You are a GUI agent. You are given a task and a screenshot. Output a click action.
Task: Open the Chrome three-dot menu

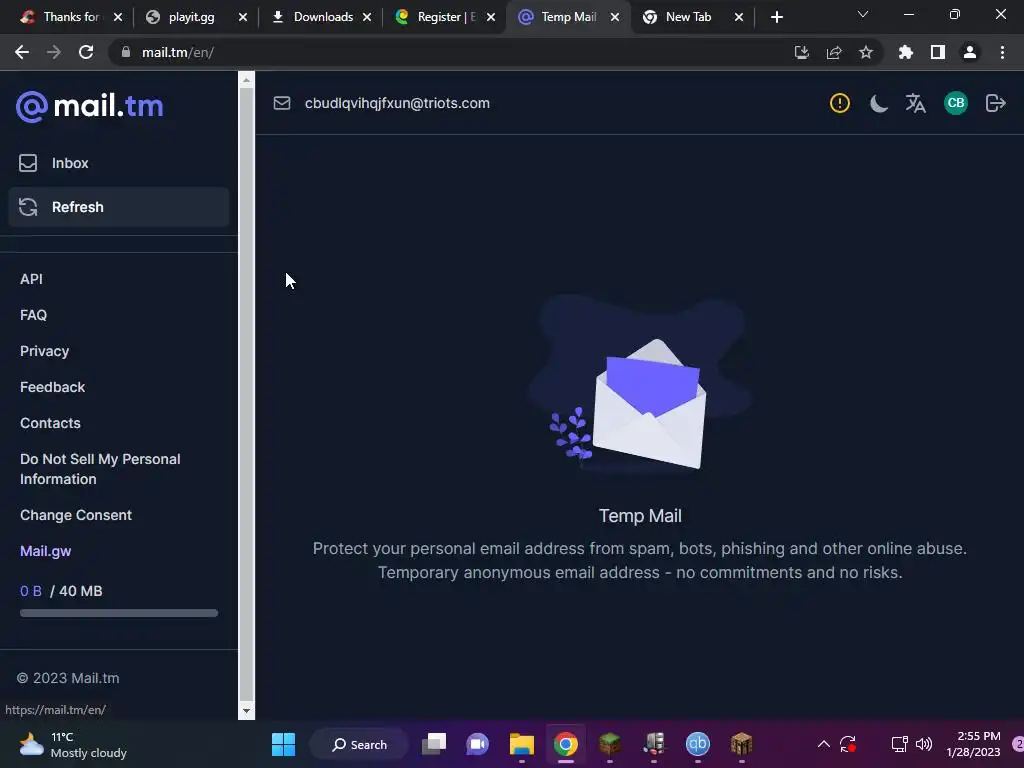(1002, 52)
